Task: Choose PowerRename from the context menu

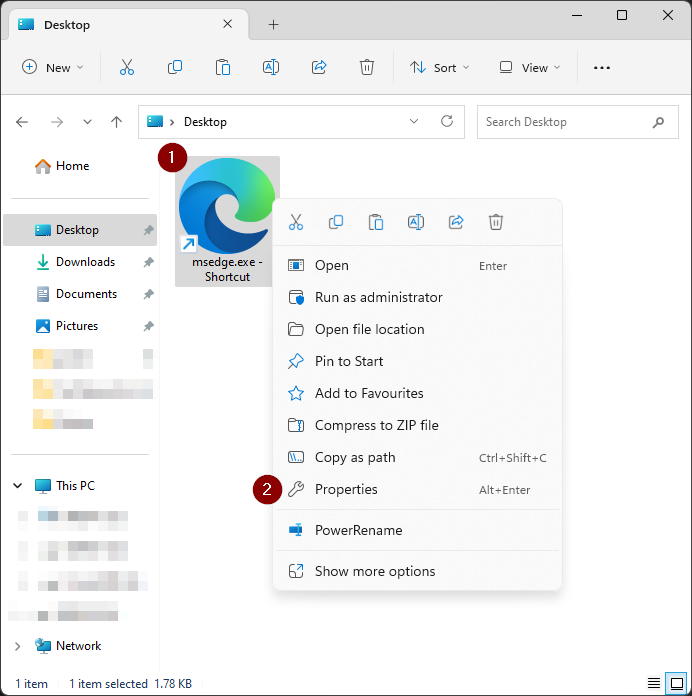Action: tap(417, 530)
